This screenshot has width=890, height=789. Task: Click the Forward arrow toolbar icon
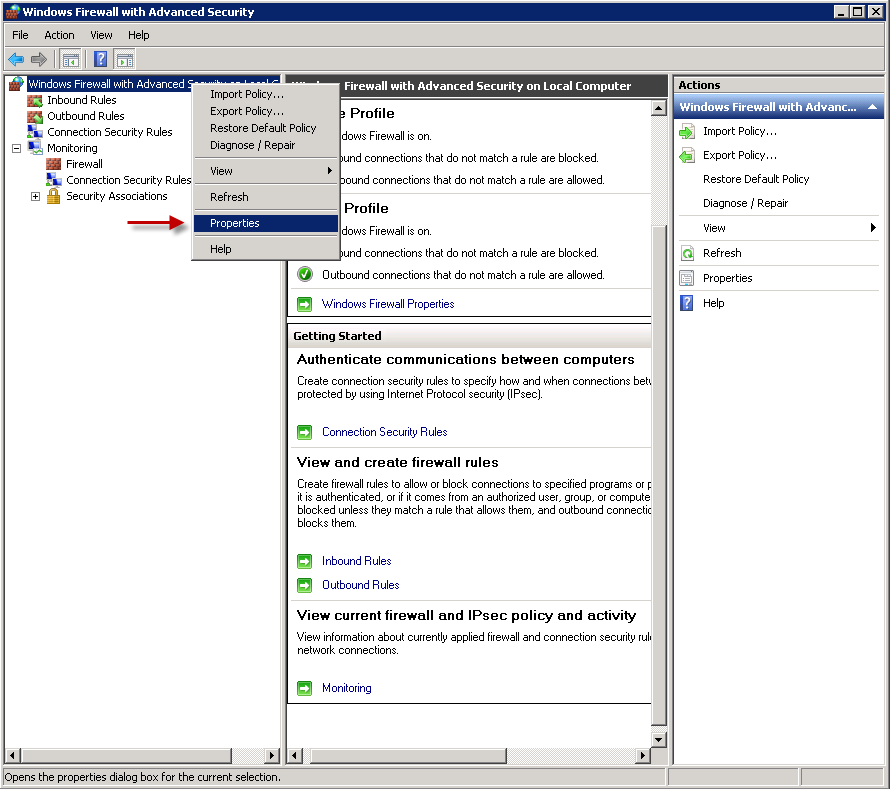[39, 59]
